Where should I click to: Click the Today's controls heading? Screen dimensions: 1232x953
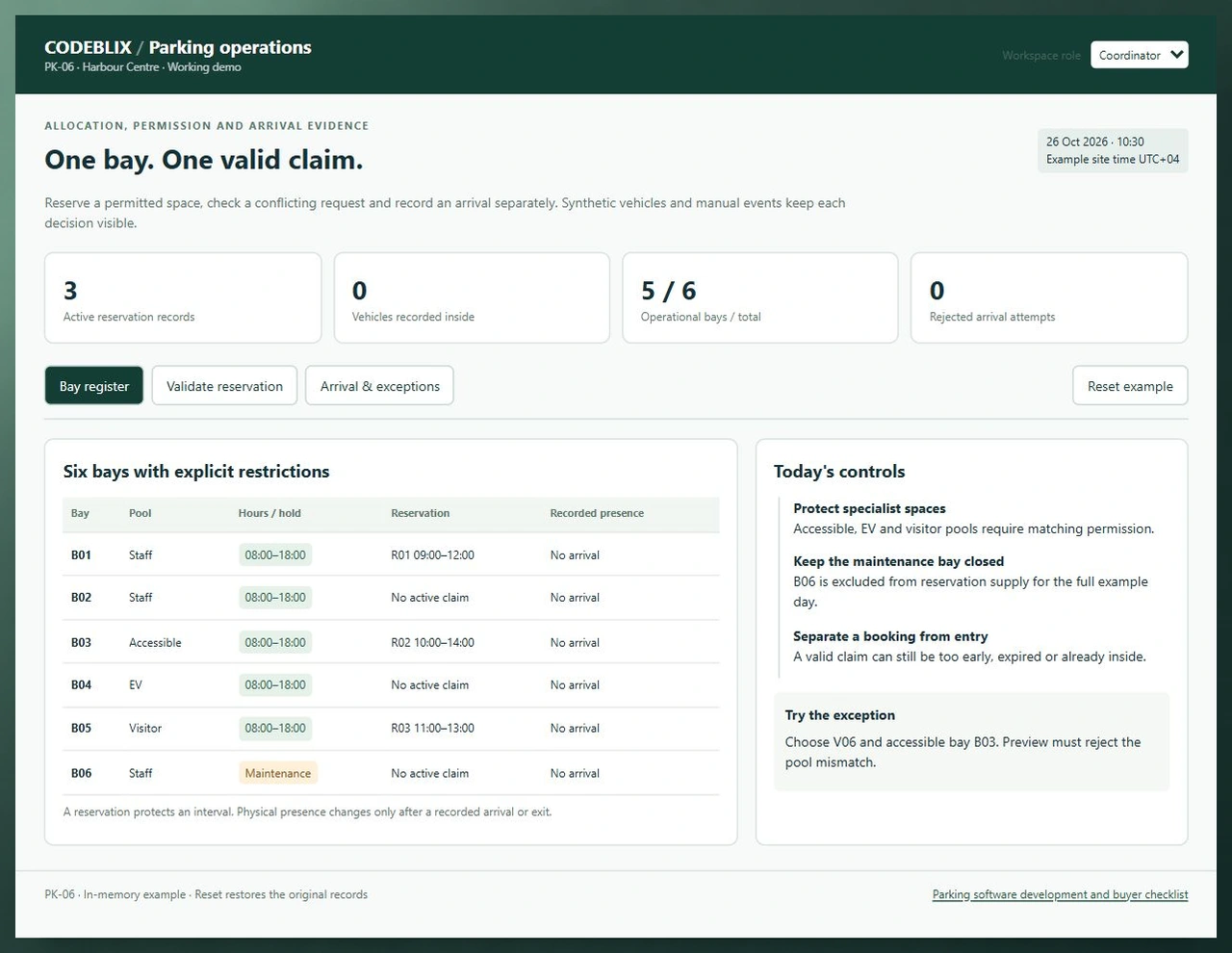pyautogui.click(x=839, y=472)
